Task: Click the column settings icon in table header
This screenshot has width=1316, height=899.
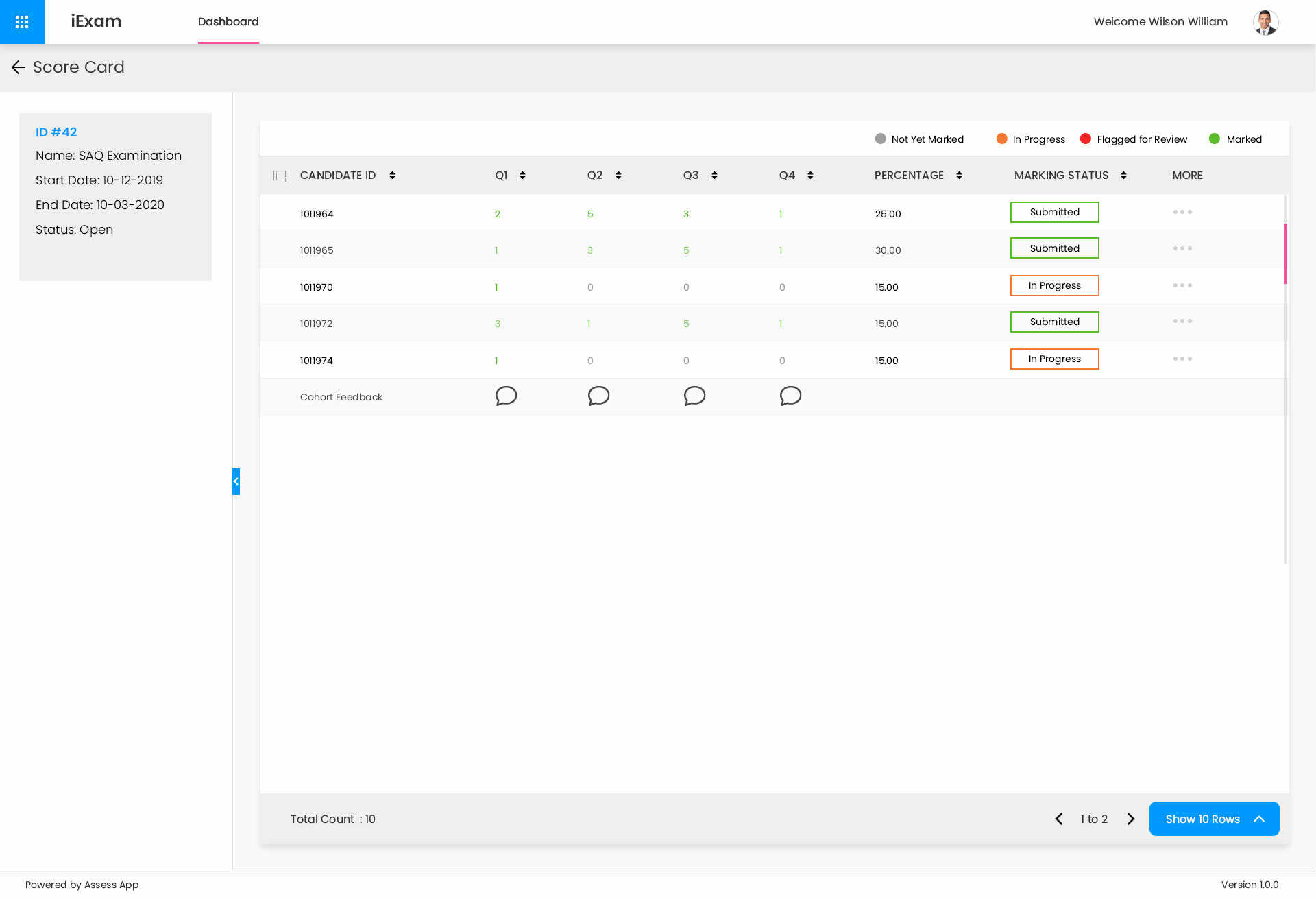Action: pos(280,176)
